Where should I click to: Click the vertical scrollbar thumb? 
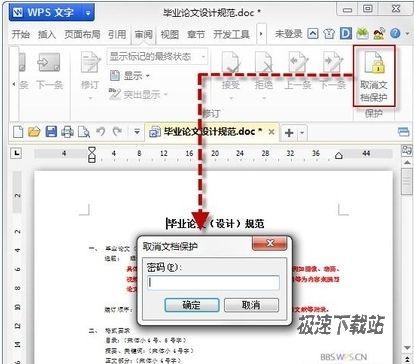tap(407, 181)
